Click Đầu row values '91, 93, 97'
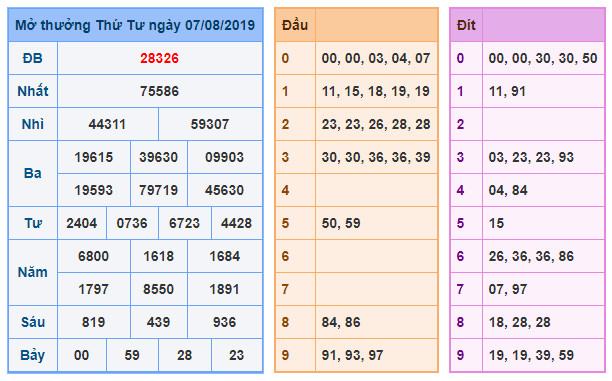Screen dimensions: 612x381 [352, 355]
